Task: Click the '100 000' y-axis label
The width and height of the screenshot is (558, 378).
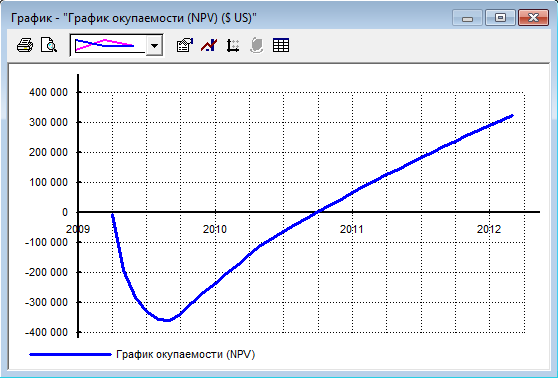Action: pyautogui.click(x=48, y=182)
